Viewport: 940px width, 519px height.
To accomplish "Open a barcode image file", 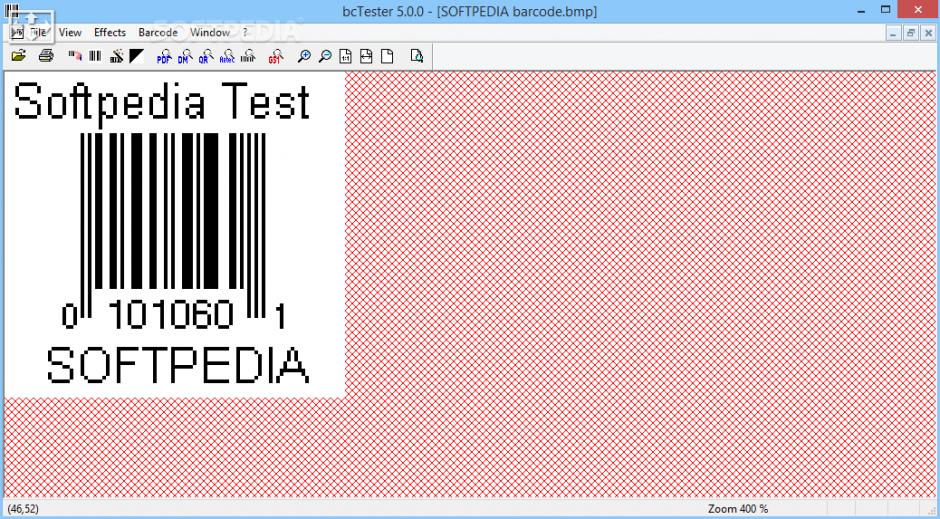I will point(19,56).
